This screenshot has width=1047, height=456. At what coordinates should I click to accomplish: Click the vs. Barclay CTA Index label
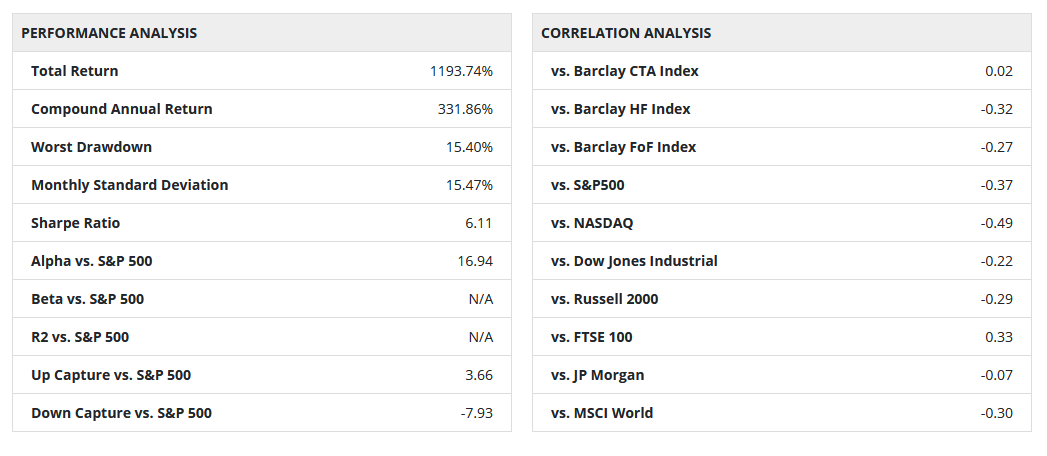point(625,71)
